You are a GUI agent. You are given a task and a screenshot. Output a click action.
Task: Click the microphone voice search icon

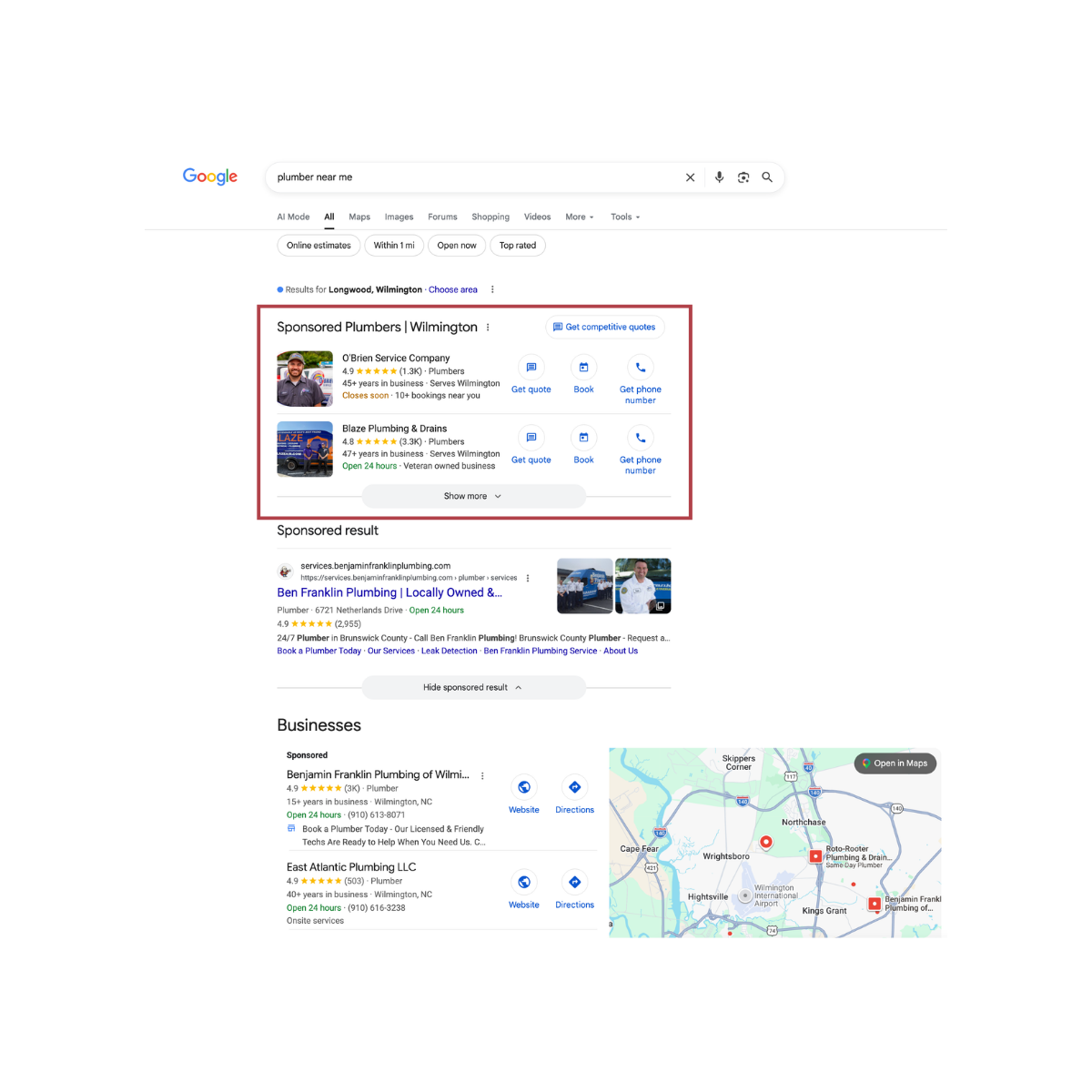(719, 177)
